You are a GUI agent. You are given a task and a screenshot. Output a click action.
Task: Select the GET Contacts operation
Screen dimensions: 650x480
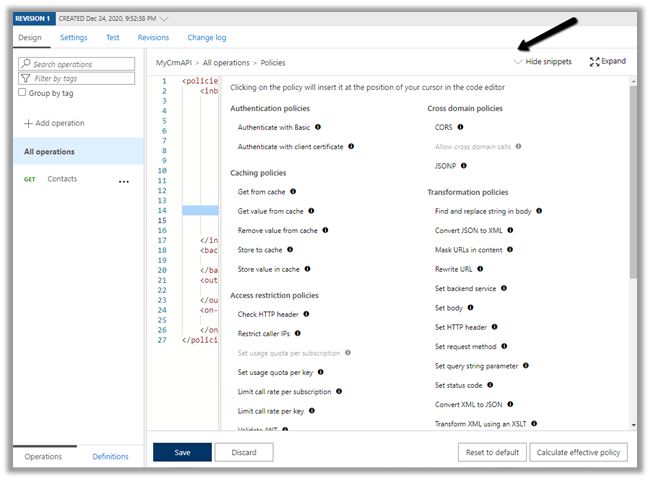tap(62, 180)
